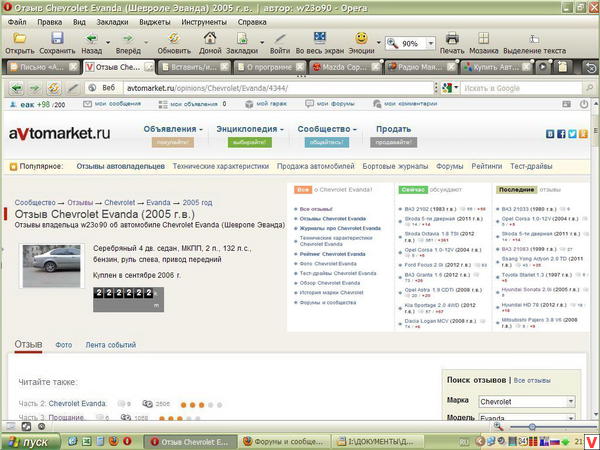Open the Все отзывы link in search box
The height and width of the screenshot is (450, 600).
click(x=532, y=380)
